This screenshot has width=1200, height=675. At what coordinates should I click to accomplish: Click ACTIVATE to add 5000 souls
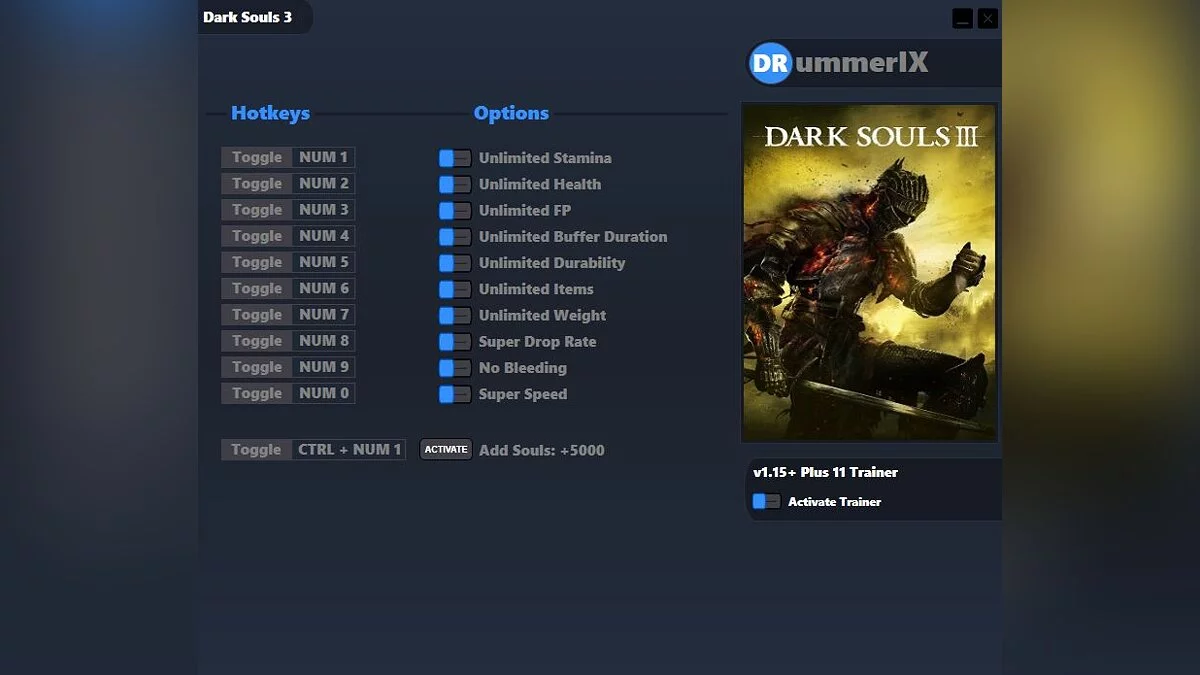445,449
